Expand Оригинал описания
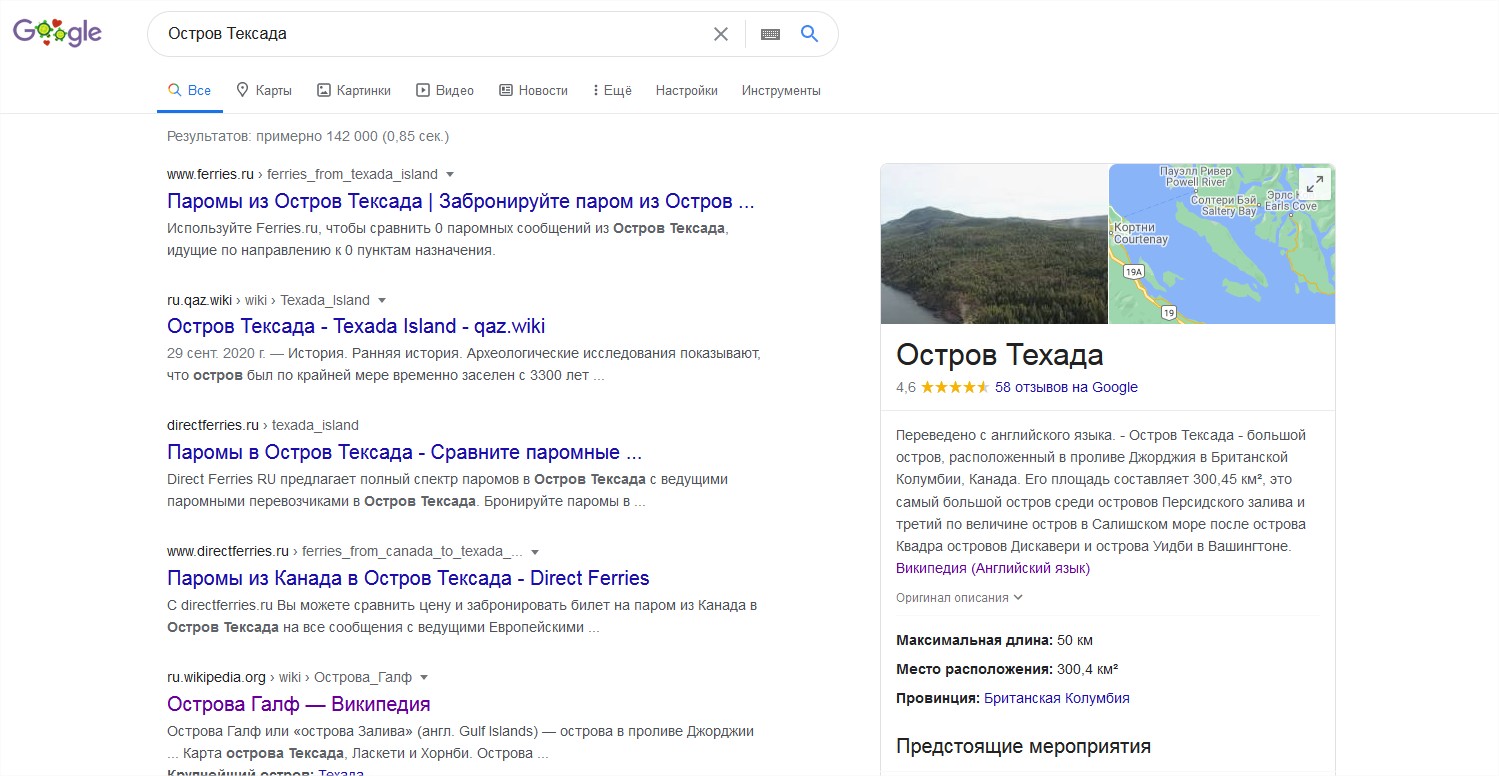 pos(960,598)
